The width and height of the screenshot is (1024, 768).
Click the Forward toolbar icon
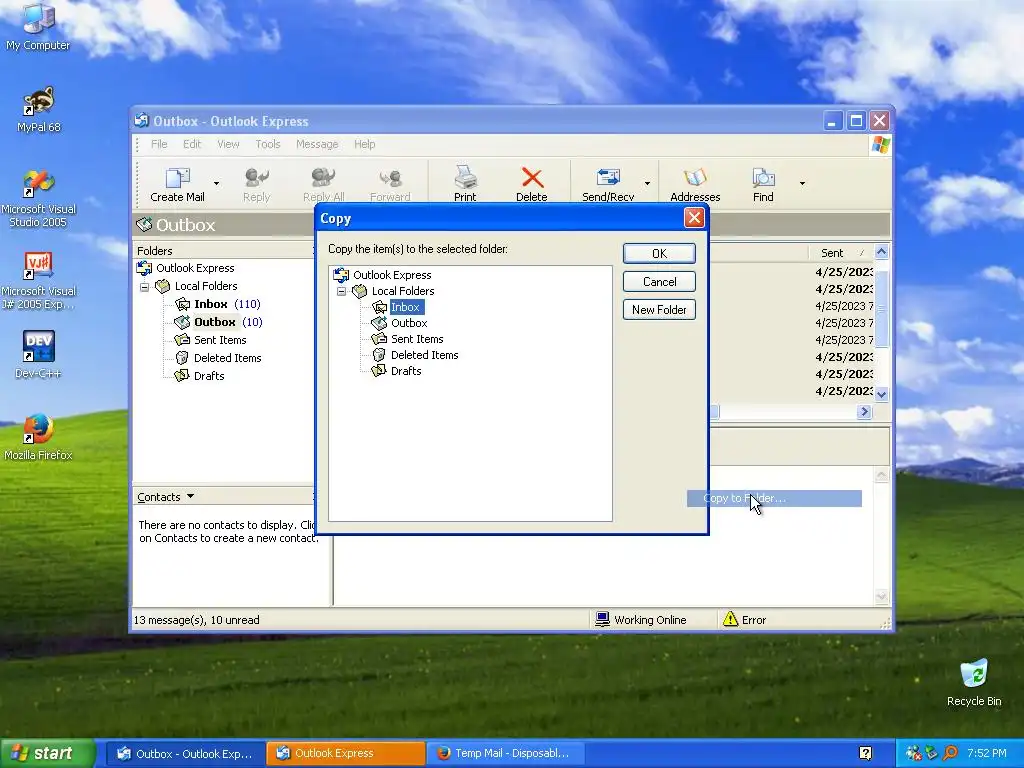[390, 184]
